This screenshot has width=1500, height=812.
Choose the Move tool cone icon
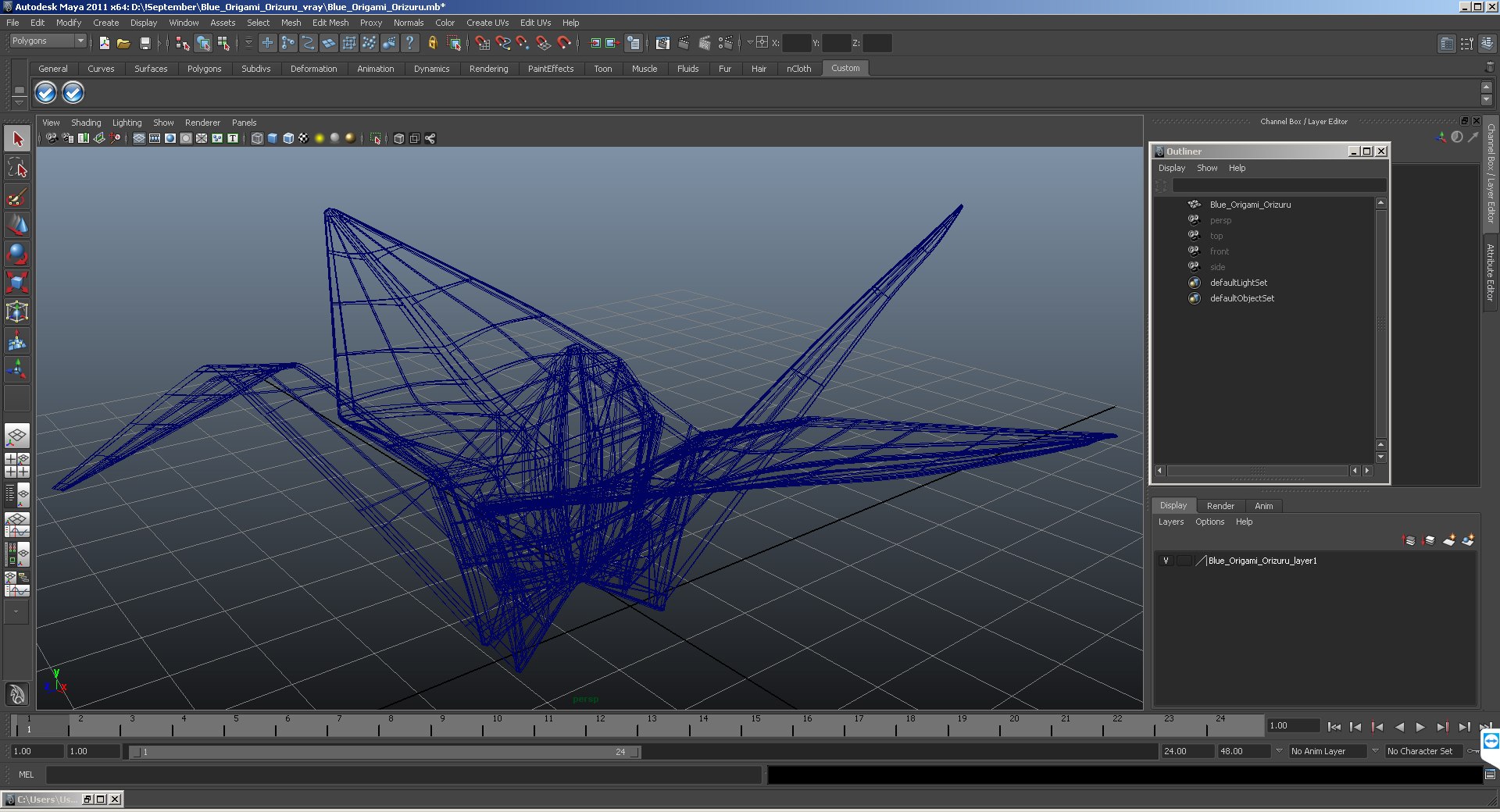(x=17, y=226)
